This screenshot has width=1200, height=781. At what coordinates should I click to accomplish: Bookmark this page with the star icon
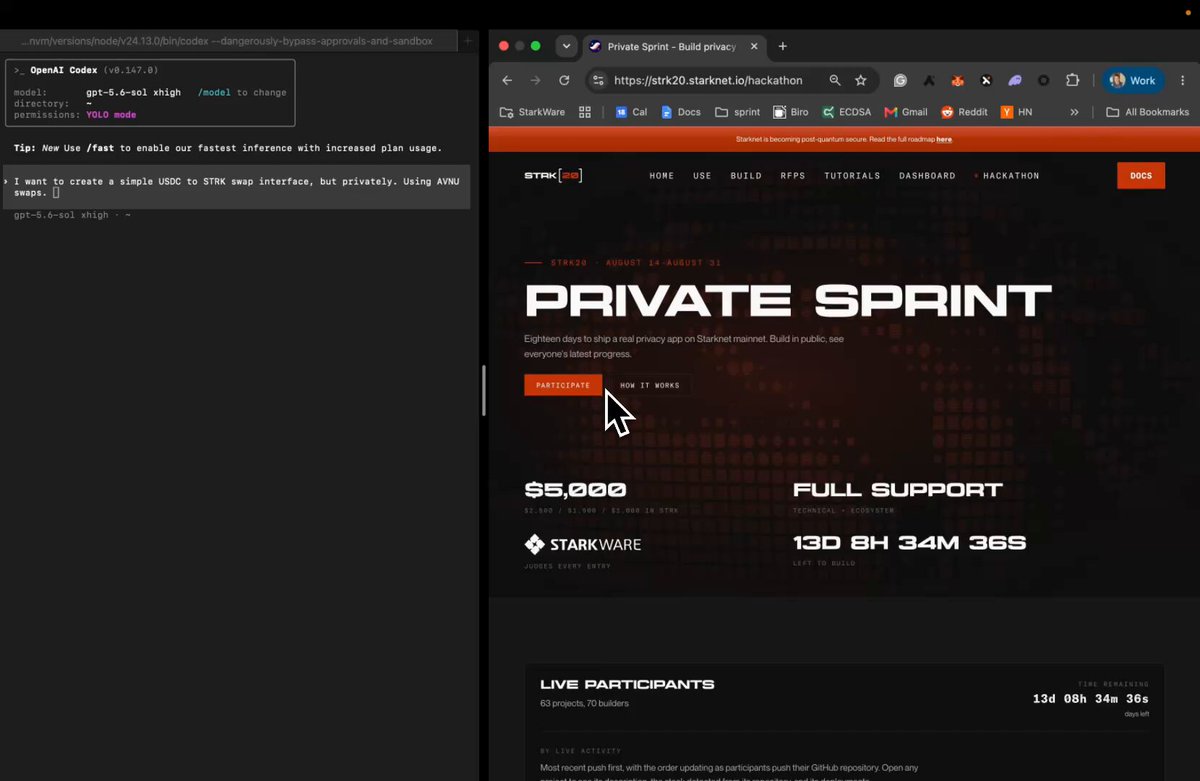[861, 80]
